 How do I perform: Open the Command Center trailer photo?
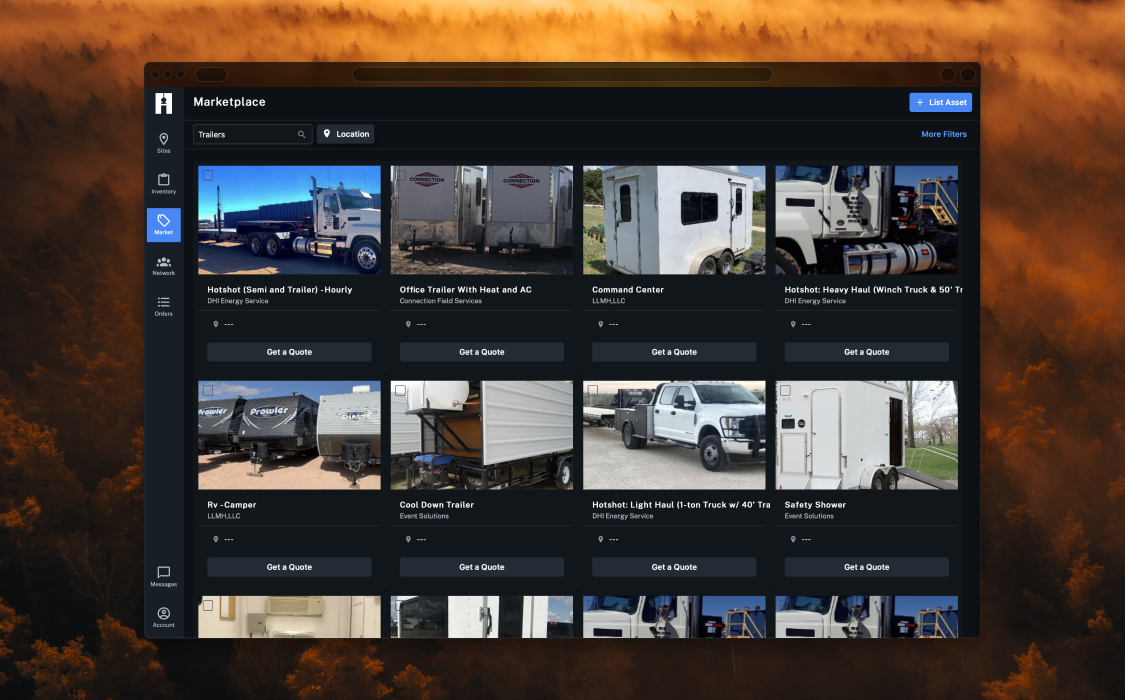click(x=674, y=220)
